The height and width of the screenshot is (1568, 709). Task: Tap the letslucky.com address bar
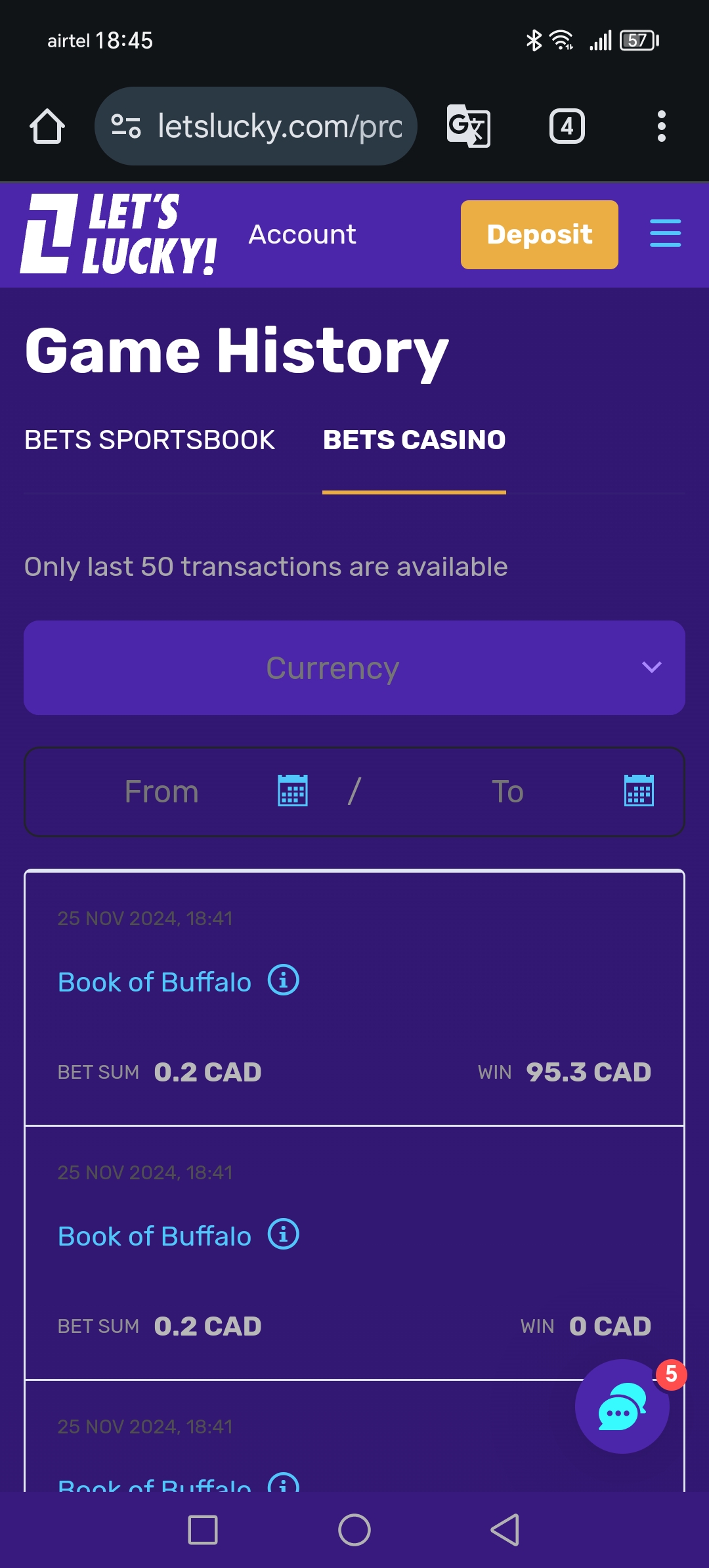(256, 126)
